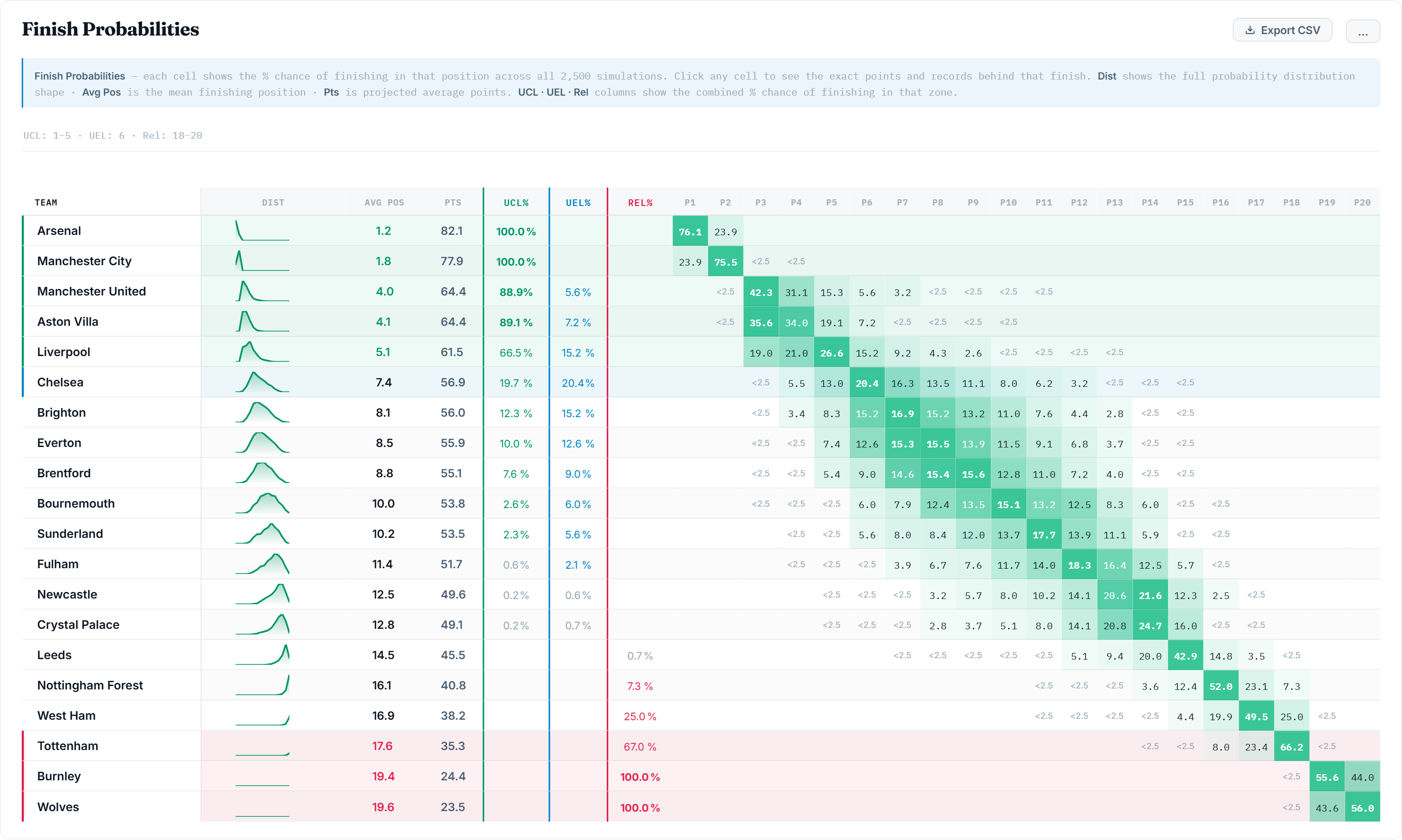The width and height of the screenshot is (1402, 840).
Task: Click Leeds' distribution sparkline
Action: coord(262,655)
